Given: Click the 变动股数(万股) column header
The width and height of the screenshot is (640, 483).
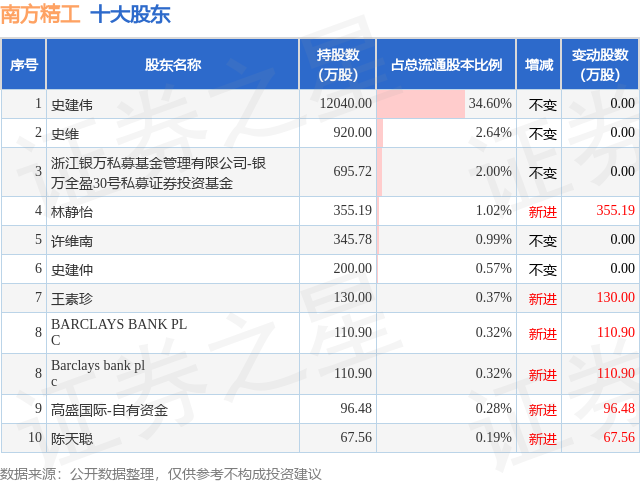Looking at the screenshot, I should [x=600, y=65].
